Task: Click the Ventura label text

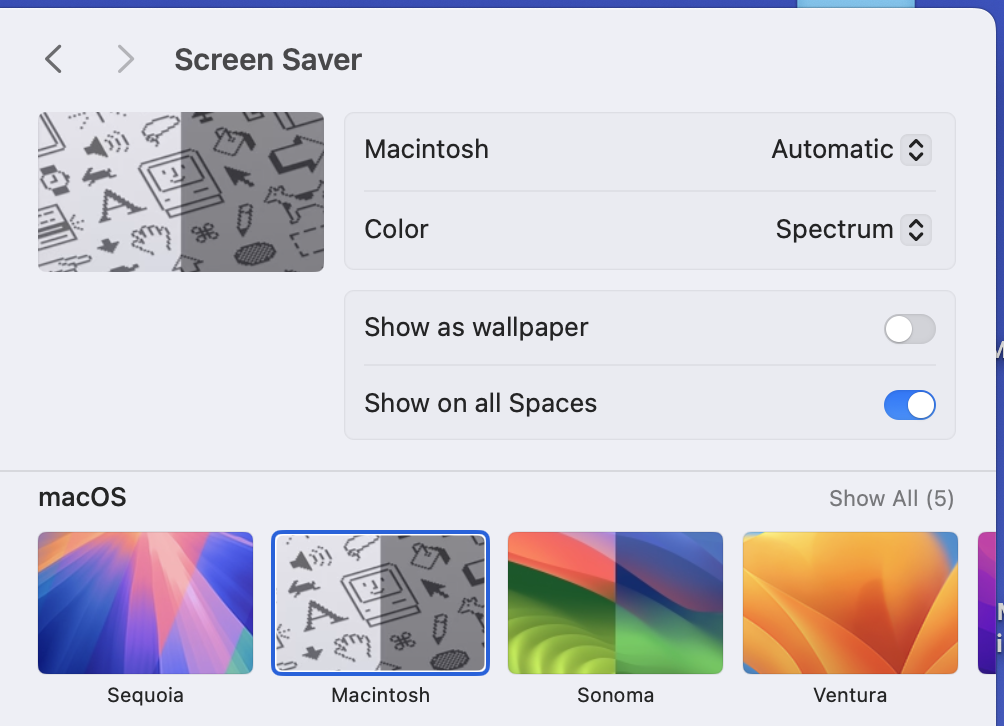Action: coord(850,695)
